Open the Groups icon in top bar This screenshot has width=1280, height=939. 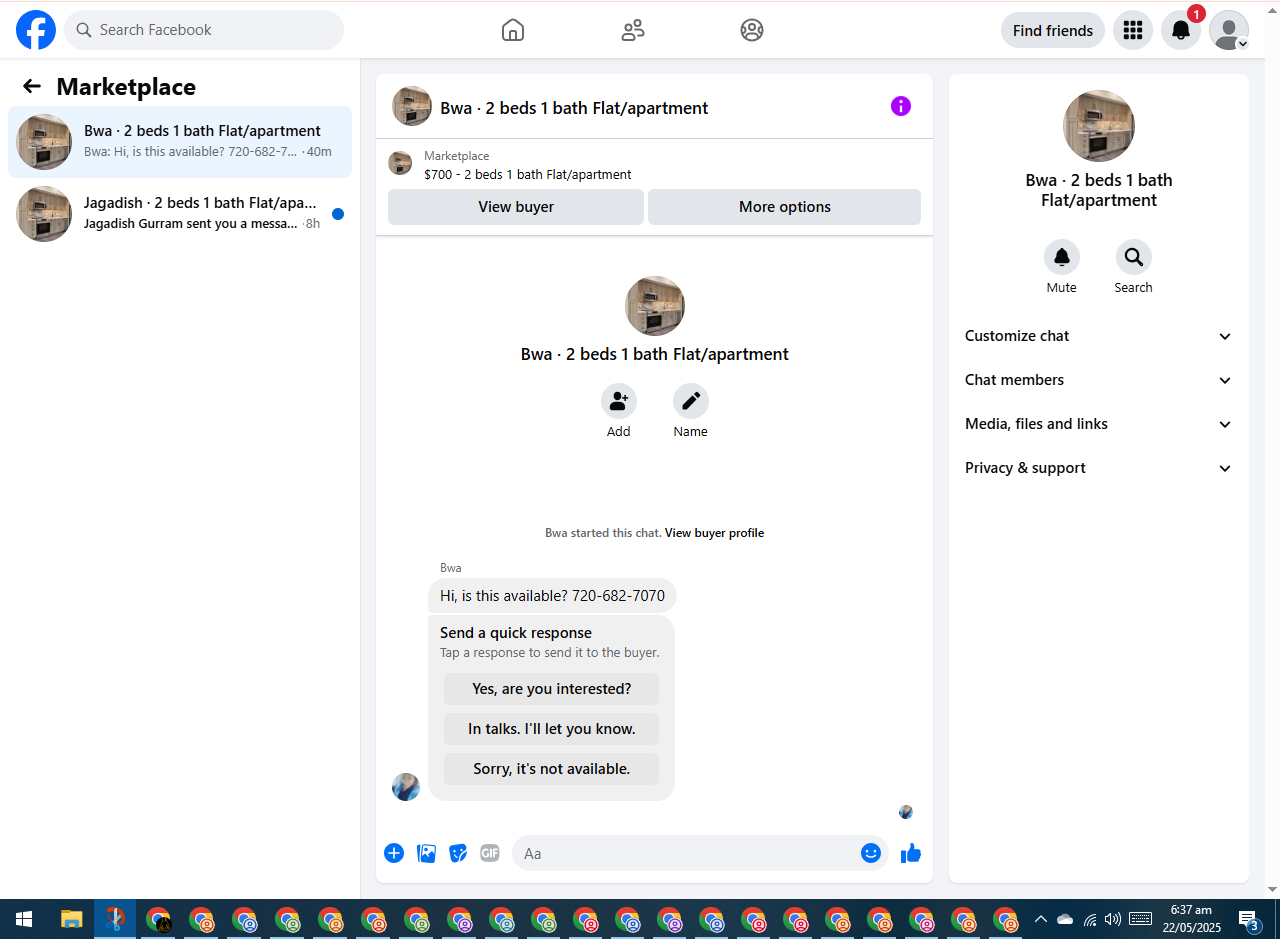752,30
